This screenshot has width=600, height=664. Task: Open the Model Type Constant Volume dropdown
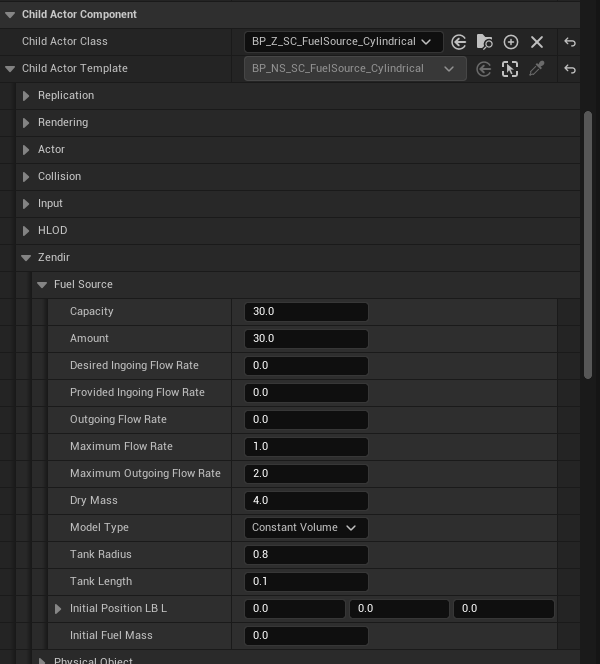pyautogui.click(x=305, y=527)
